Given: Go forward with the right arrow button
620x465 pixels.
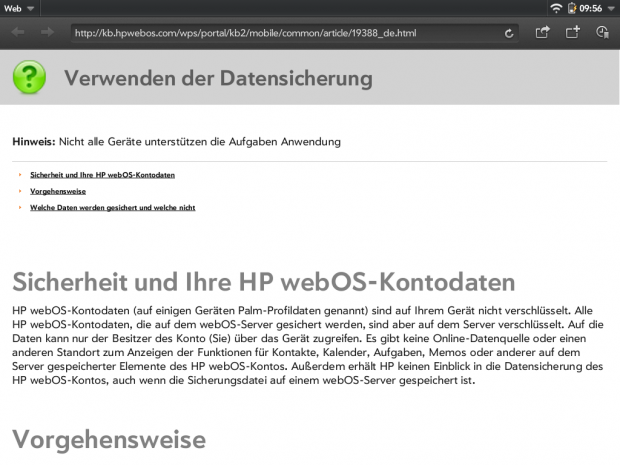Looking at the screenshot, I should pyautogui.click(x=47, y=32).
